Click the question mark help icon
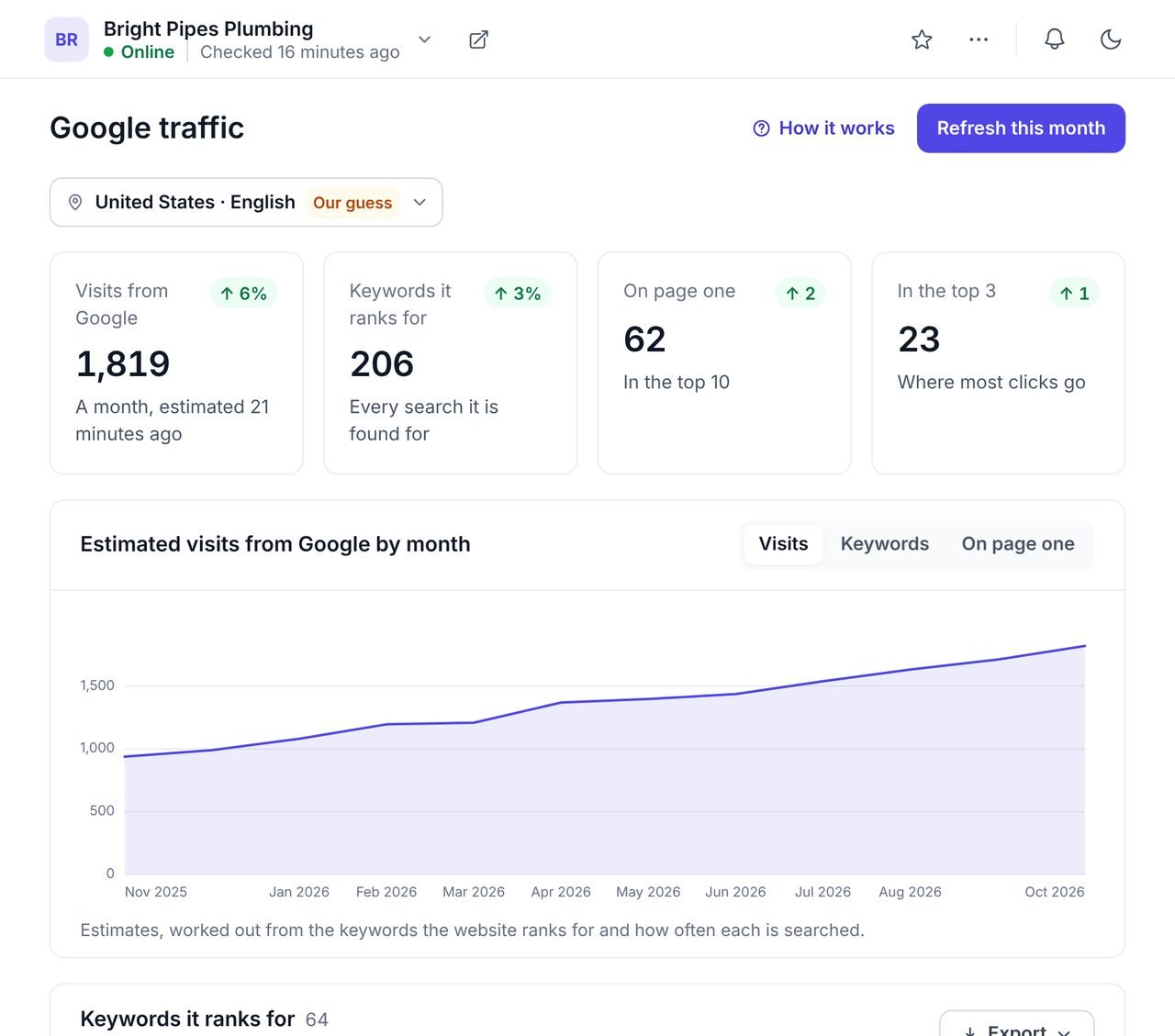The image size is (1175, 1036). coord(761,128)
